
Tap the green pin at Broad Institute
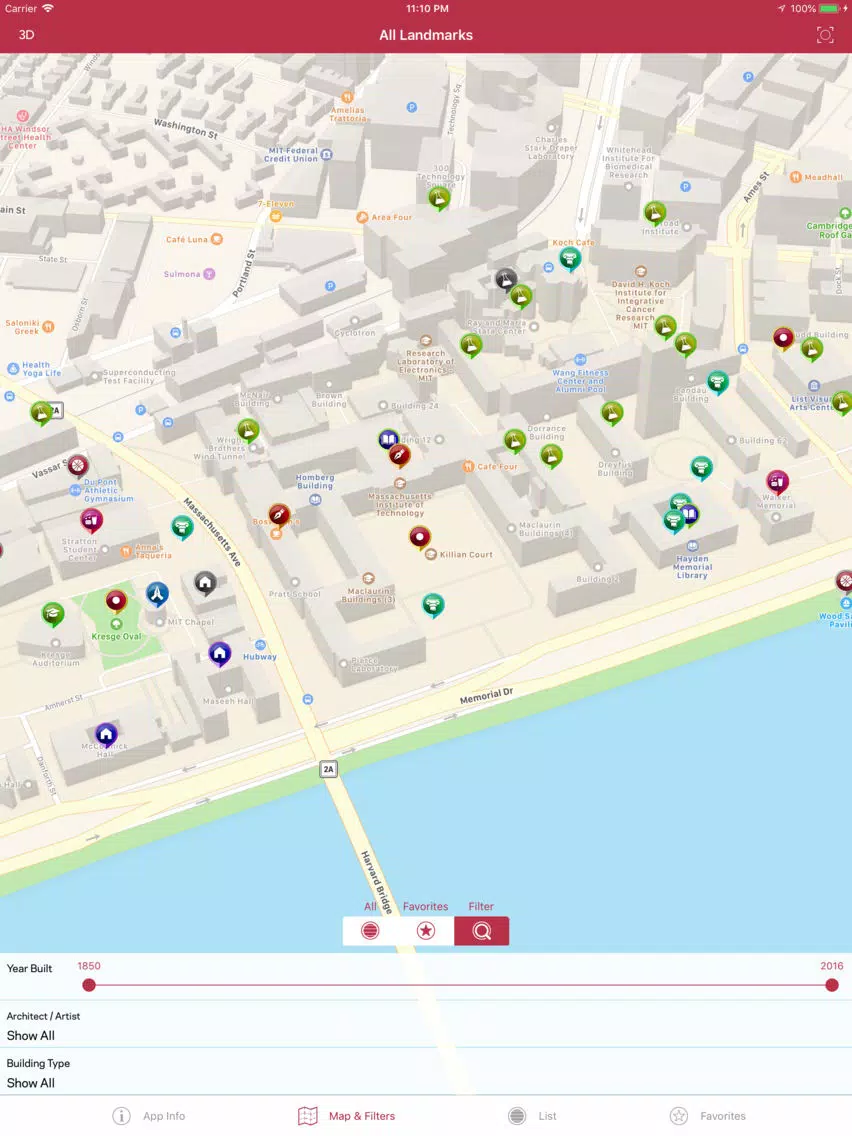(x=655, y=213)
